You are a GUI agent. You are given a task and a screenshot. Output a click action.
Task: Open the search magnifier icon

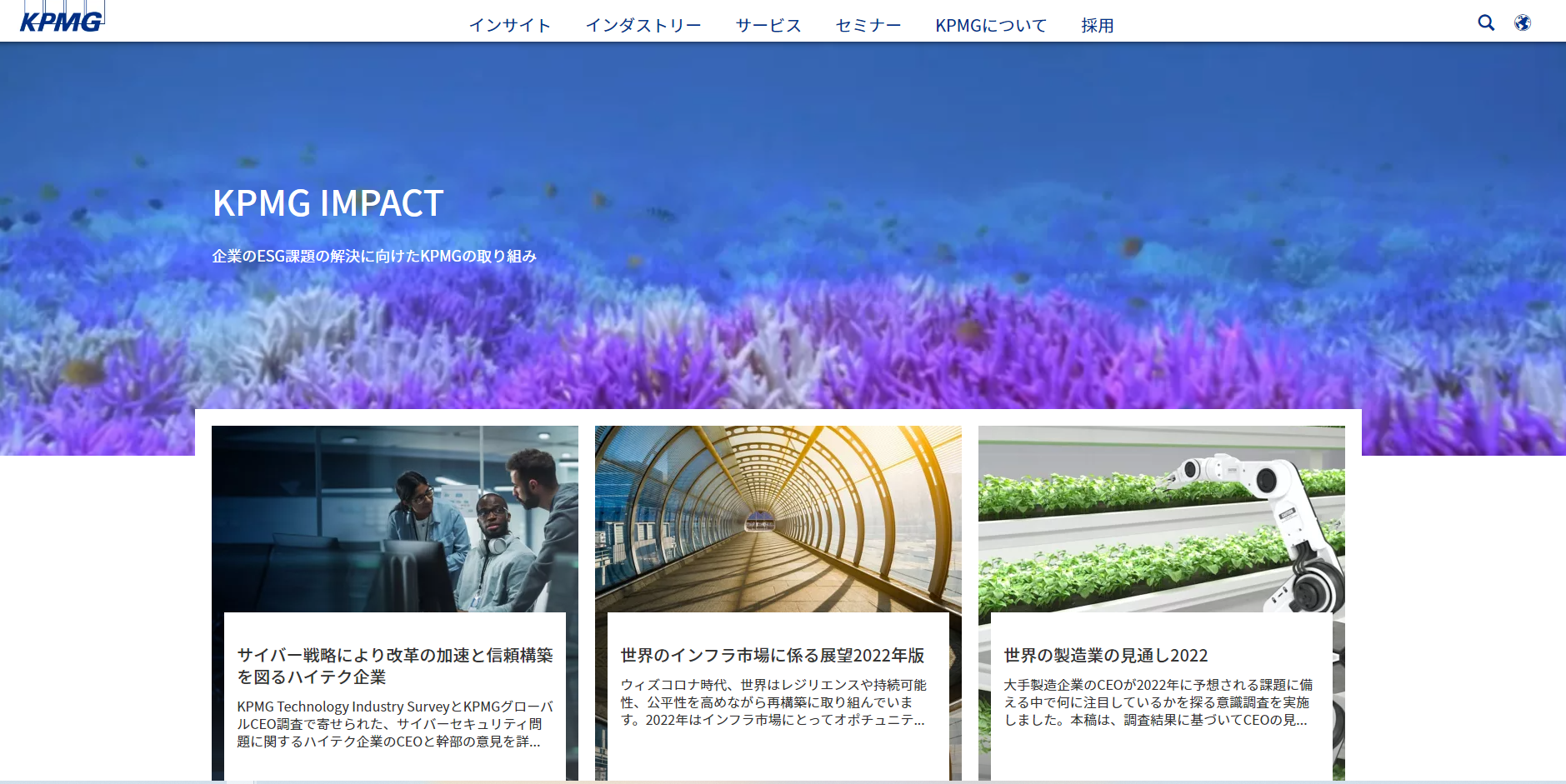coord(1485,22)
